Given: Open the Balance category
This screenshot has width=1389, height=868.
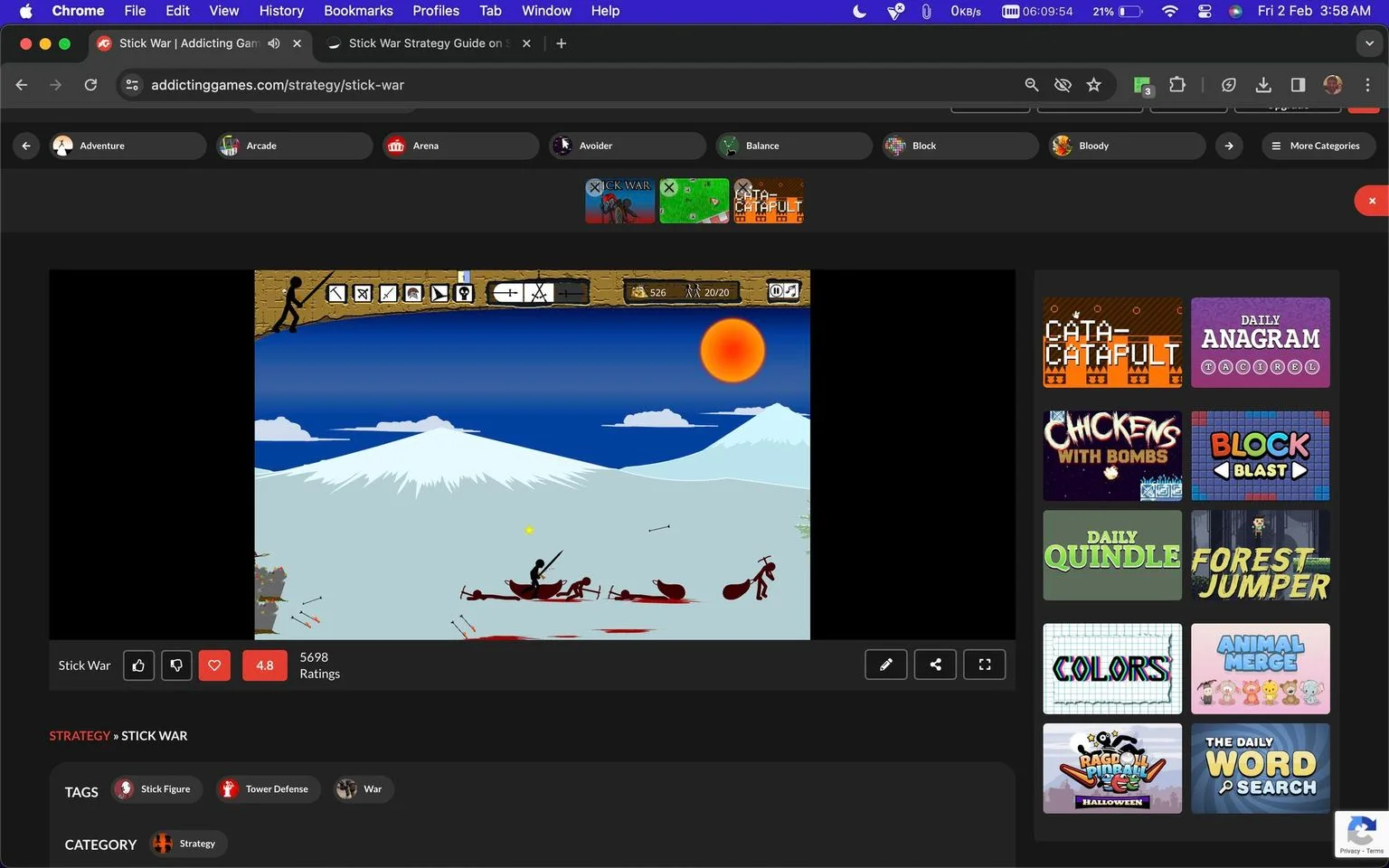Looking at the screenshot, I should [x=793, y=146].
